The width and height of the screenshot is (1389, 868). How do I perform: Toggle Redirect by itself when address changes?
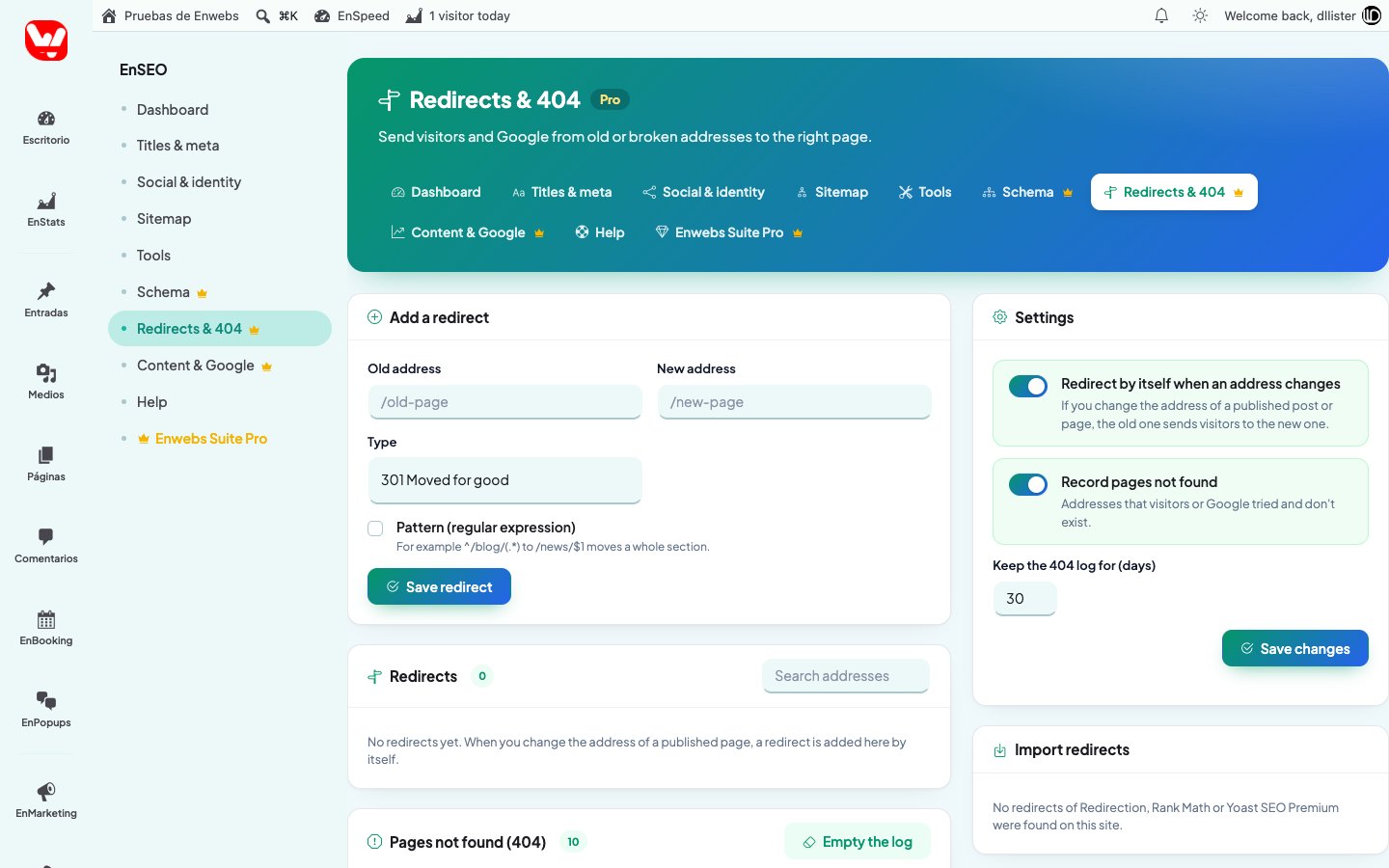pyautogui.click(x=1028, y=386)
